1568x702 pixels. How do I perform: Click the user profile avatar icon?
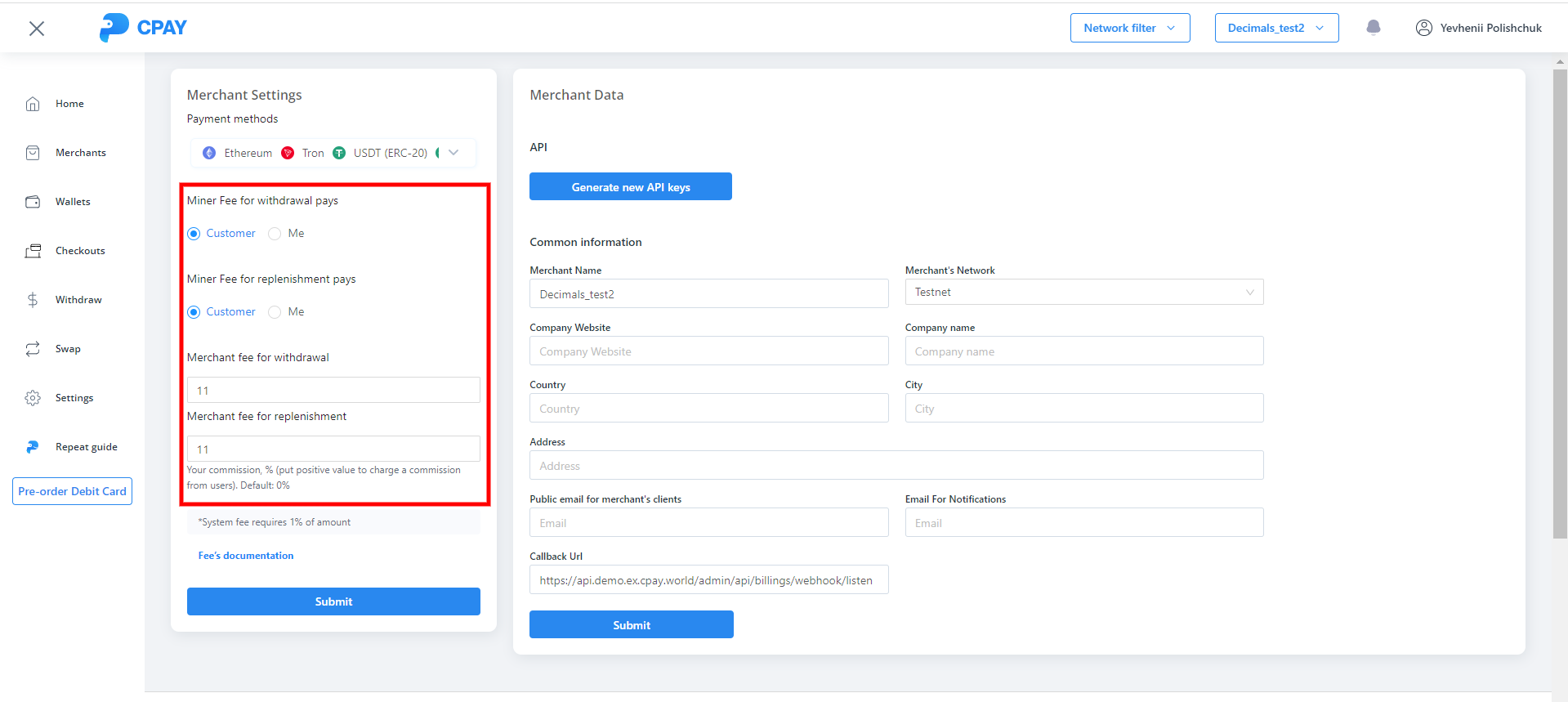(1423, 28)
